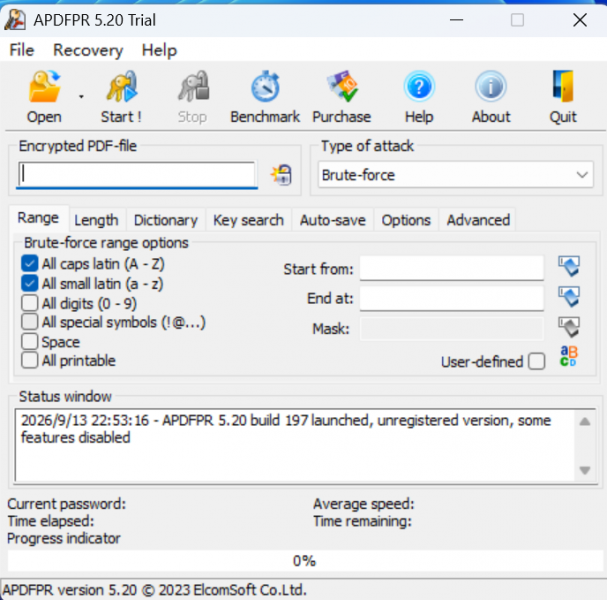
Task: Check the Space checkbox
Action: point(30,342)
